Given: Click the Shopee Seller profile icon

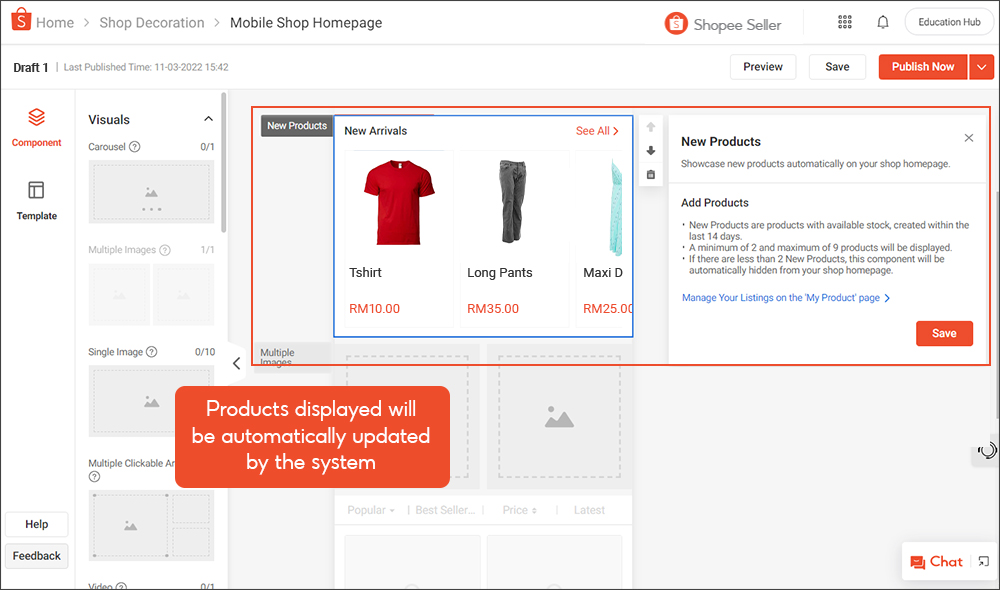Looking at the screenshot, I should (x=675, y=22).
